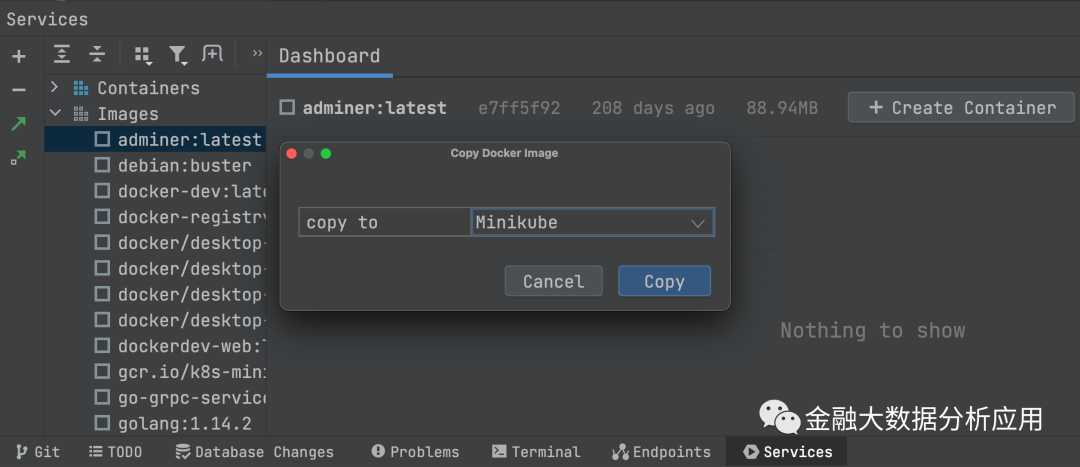This screenshot has height=467, width=1080.
Task: Open the Filter options icon
Action: click(178, 55)
